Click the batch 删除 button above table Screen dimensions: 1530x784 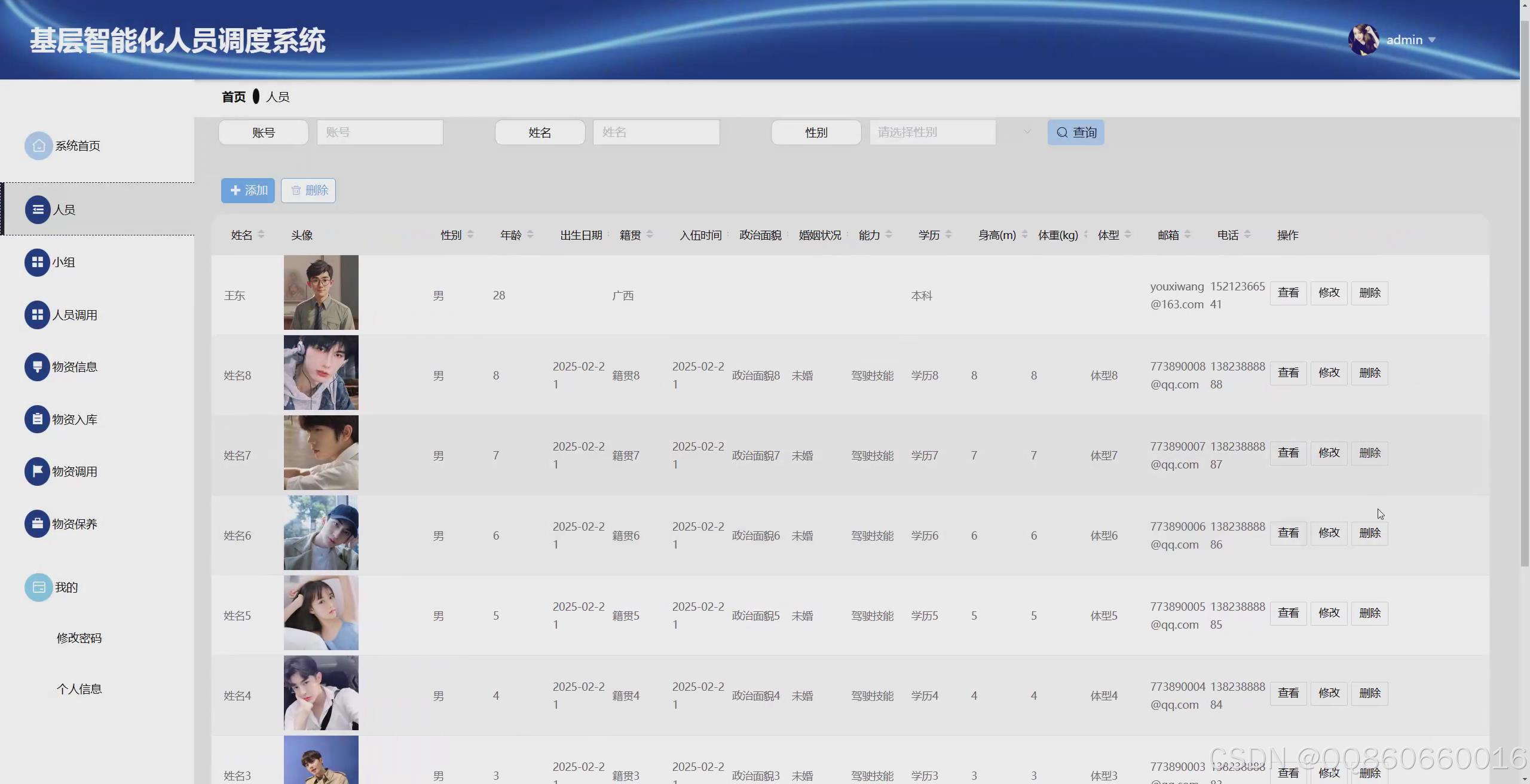click(308, 191)
